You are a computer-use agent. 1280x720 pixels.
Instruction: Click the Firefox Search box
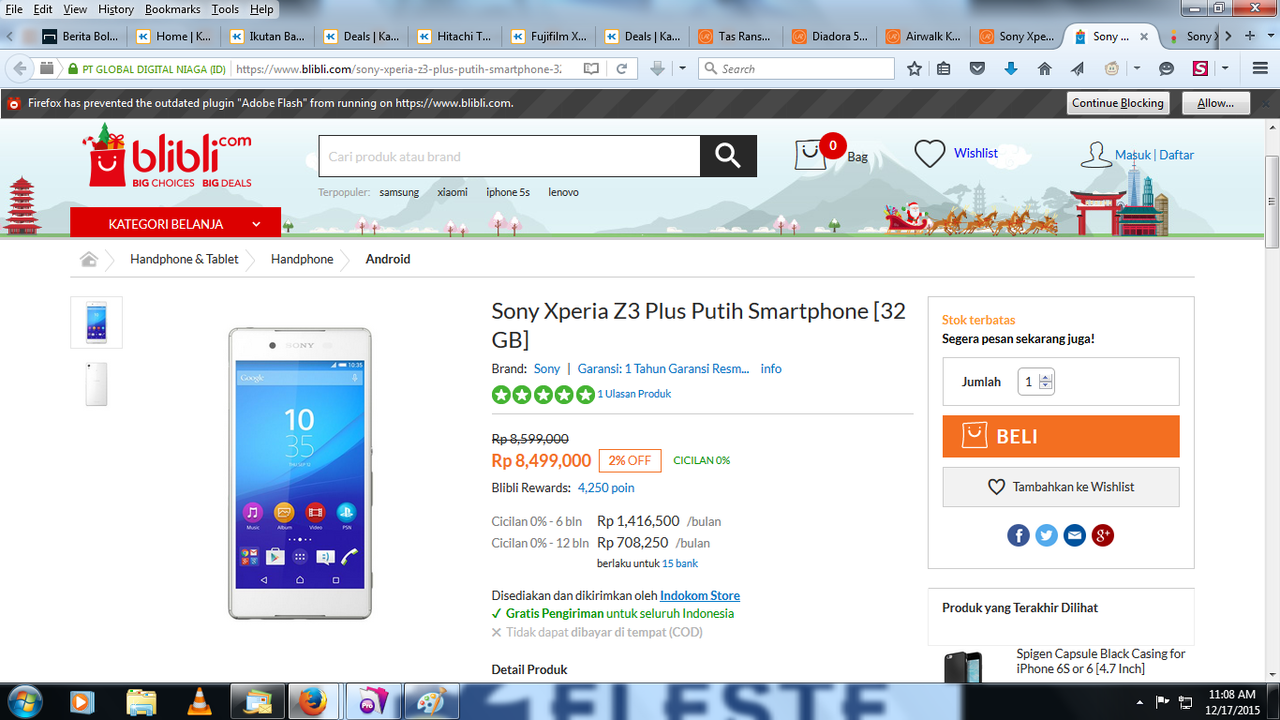click(x=796, y=69)
